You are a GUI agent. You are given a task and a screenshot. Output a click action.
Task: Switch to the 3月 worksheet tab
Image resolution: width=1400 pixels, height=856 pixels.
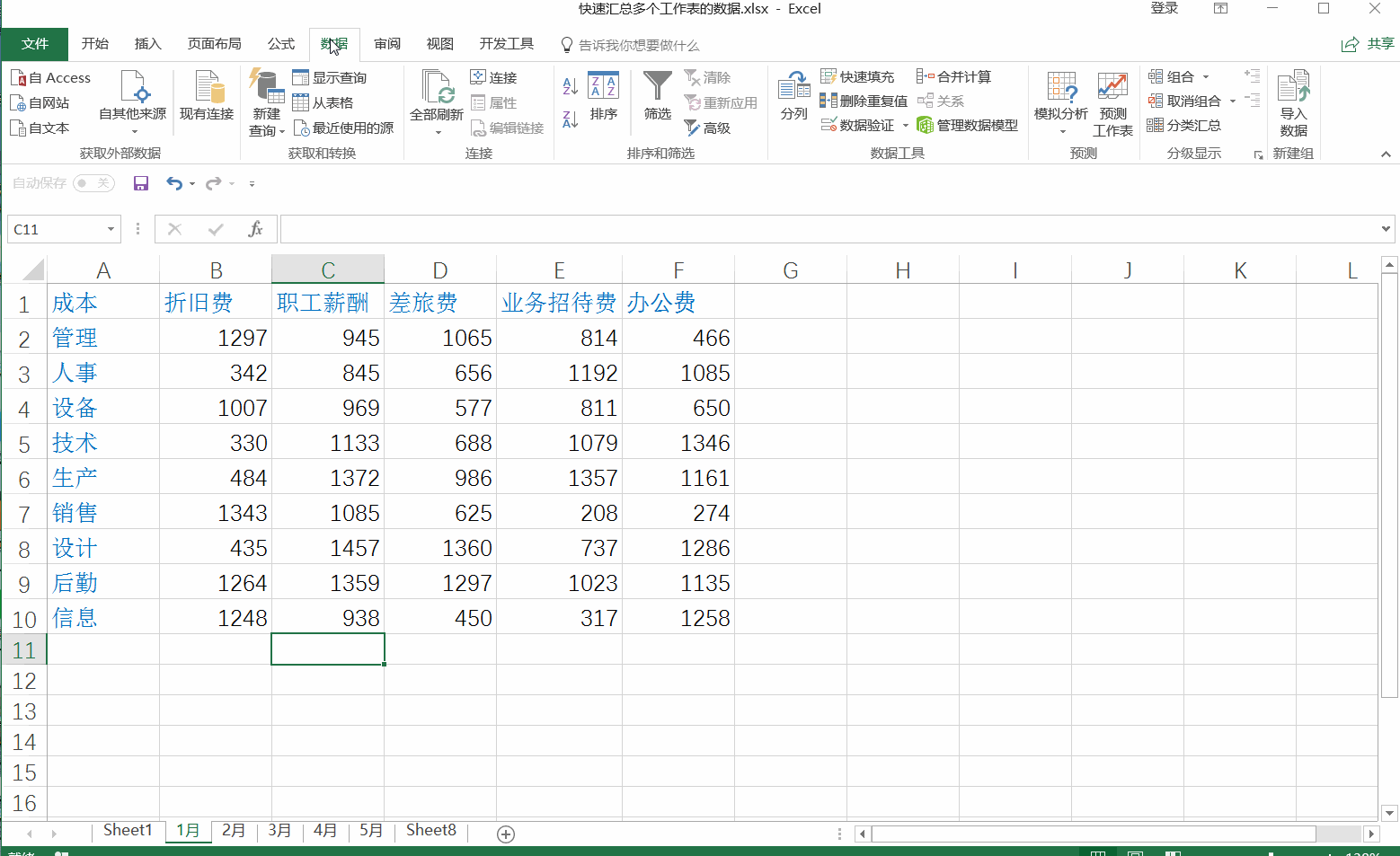coord(279,831)
